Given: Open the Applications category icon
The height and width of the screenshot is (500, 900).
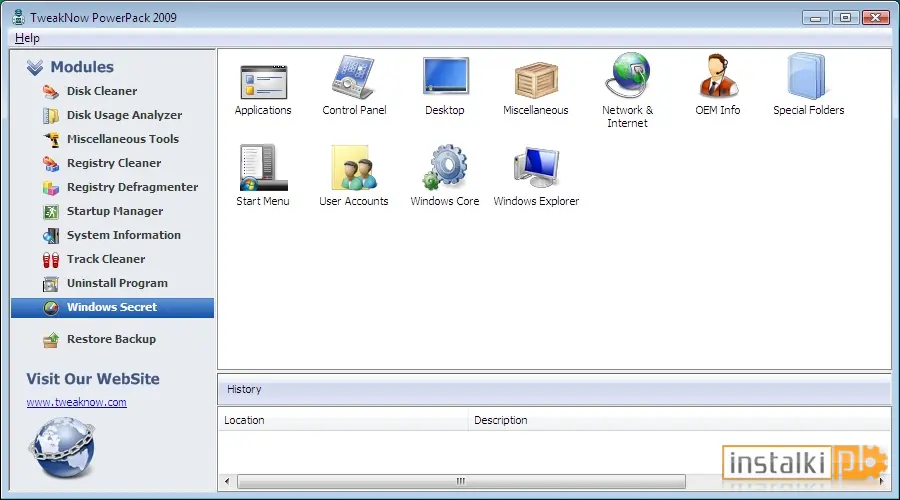Looking at the screenshot, I should click(x=263, y=82).
